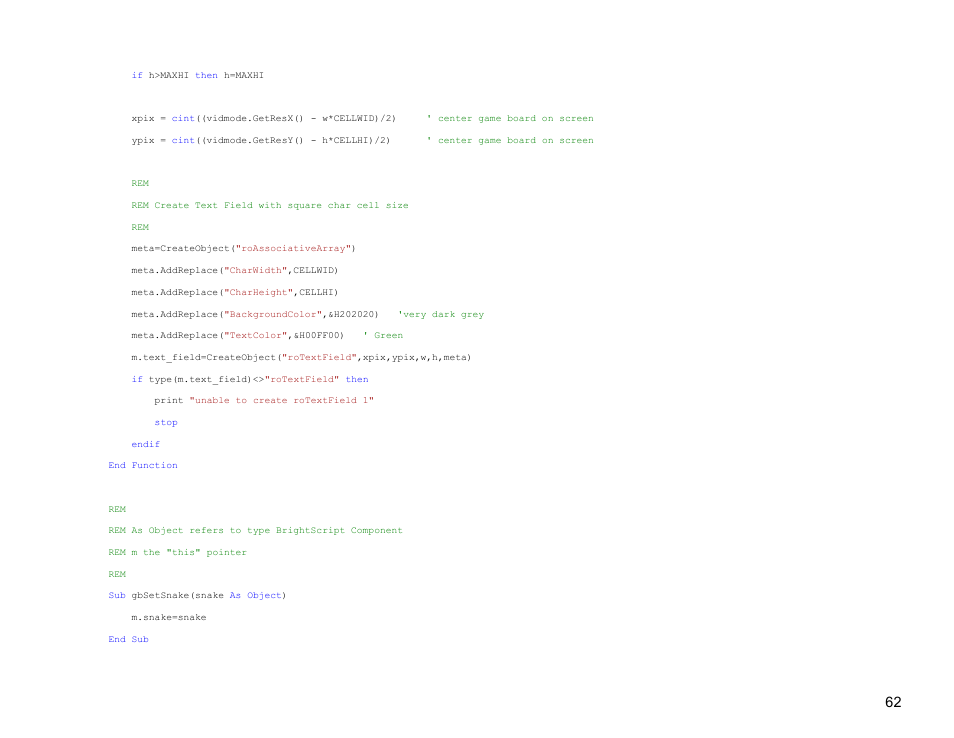Image resolution: width=954 pixels, height=738 pixels.
Task: Click the 'REM m the "this" pointer' comment
Action: coord(178,552)
